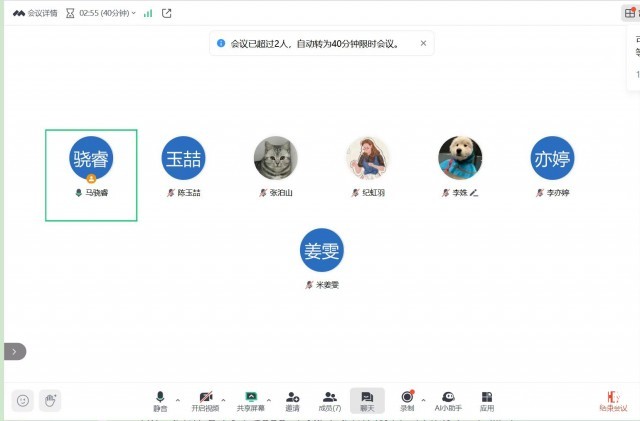Open the 聊天 chat panel
The height and width of the screenshot is (421, 640).
(x=367, y=400)
